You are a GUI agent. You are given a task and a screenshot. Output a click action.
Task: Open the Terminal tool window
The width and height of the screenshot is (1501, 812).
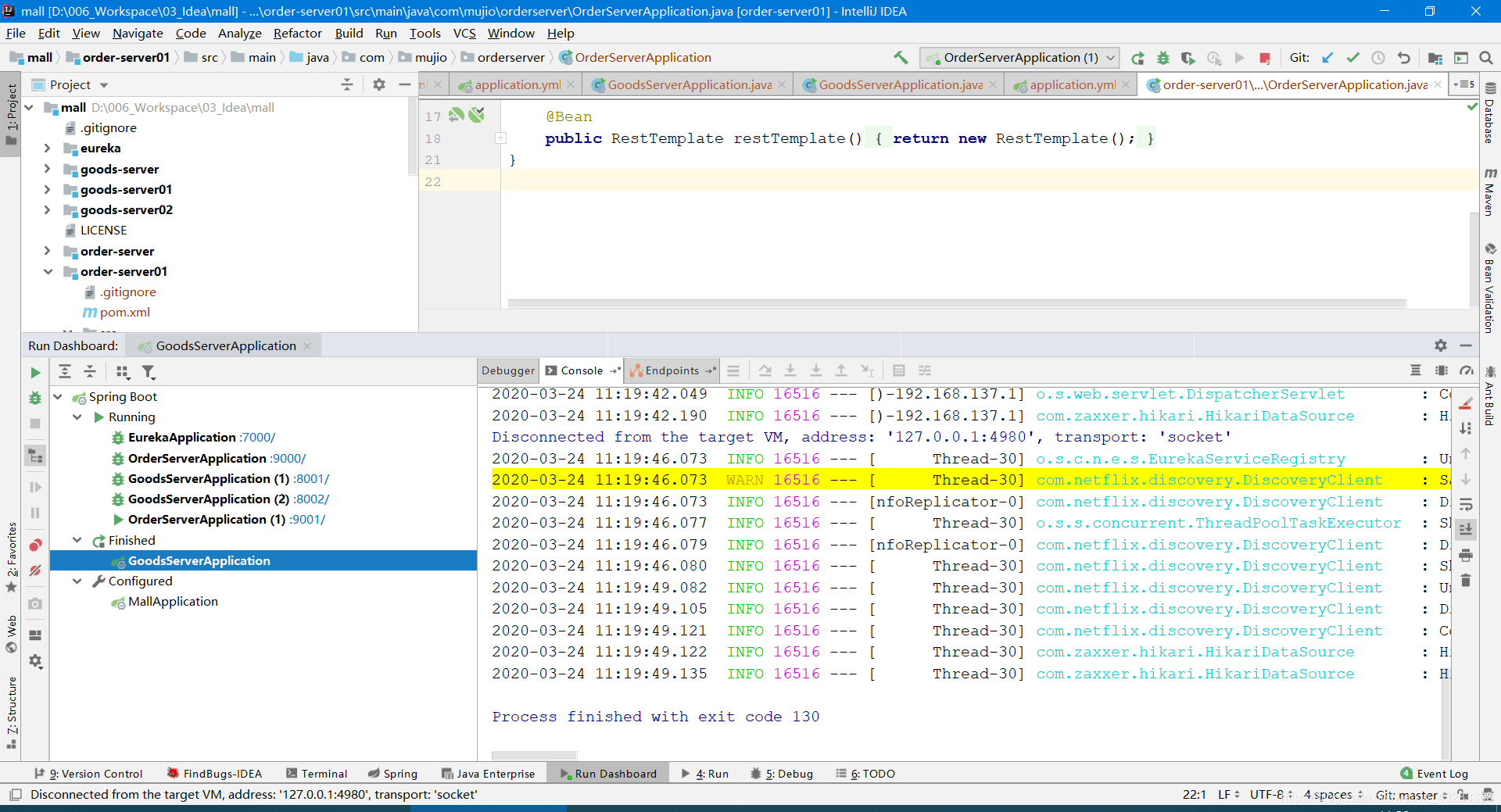317,774
